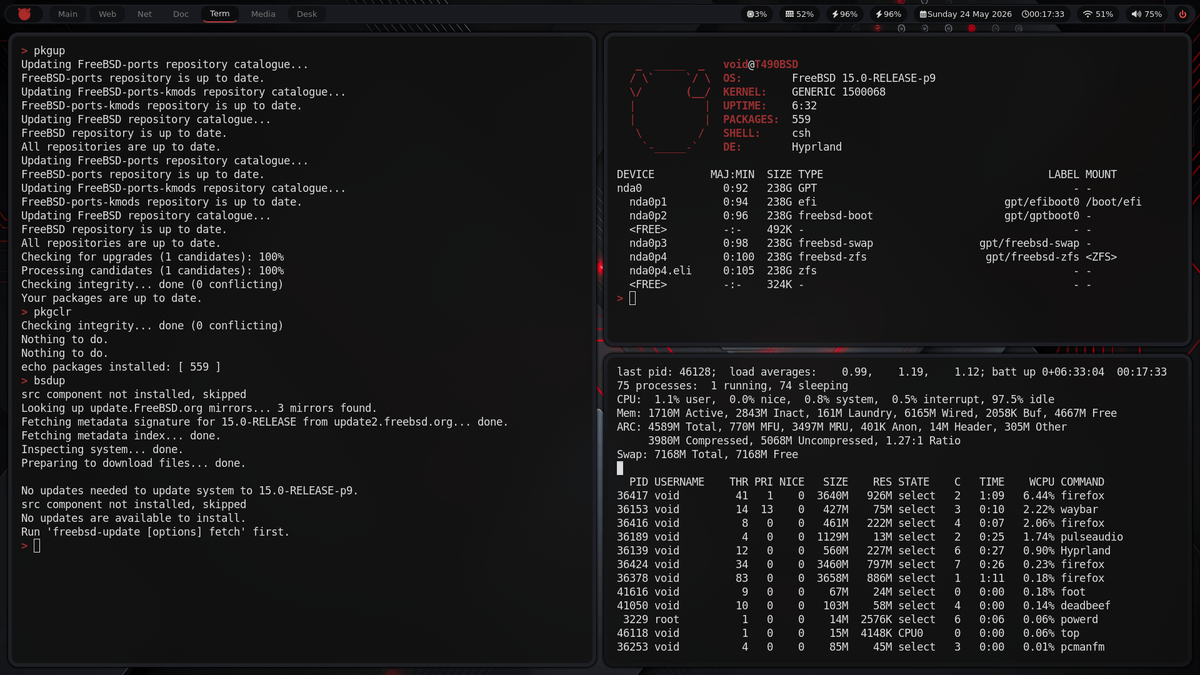Click the 'load averages' line in top

click(892, 372)
